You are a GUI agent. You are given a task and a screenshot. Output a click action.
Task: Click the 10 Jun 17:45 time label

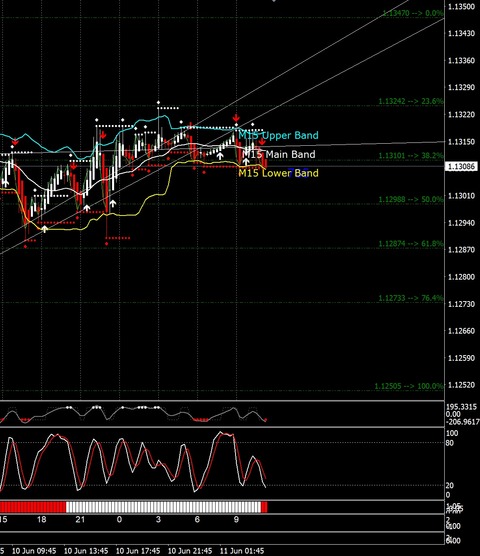point(138,551)
